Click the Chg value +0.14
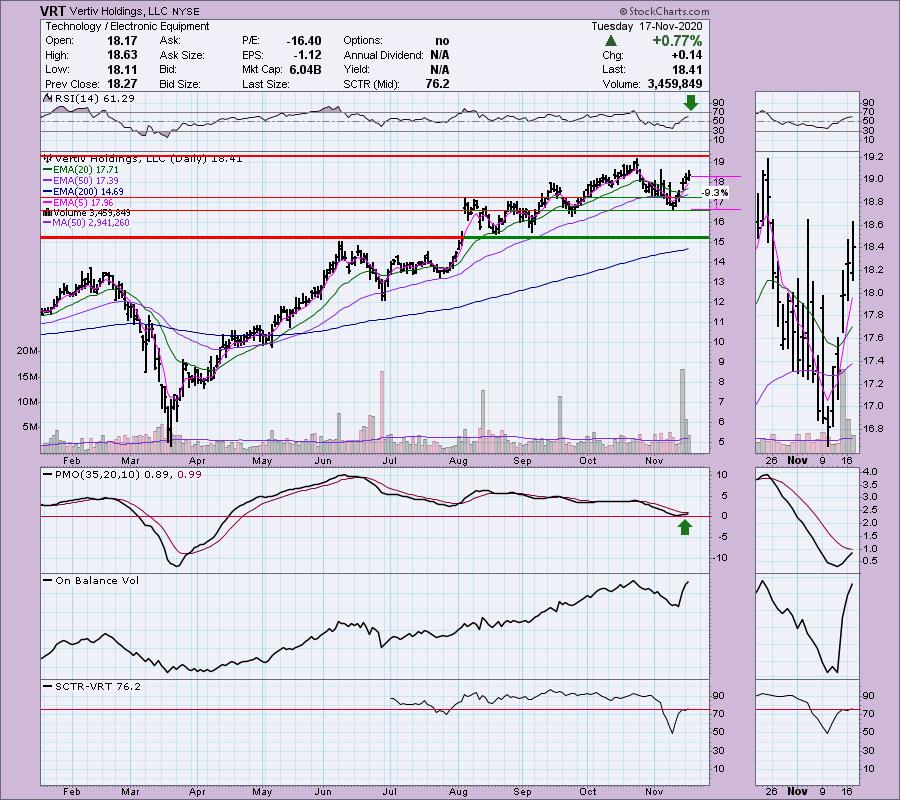The width and height of the screenshot is (900, 800). [x=686, y=55]
